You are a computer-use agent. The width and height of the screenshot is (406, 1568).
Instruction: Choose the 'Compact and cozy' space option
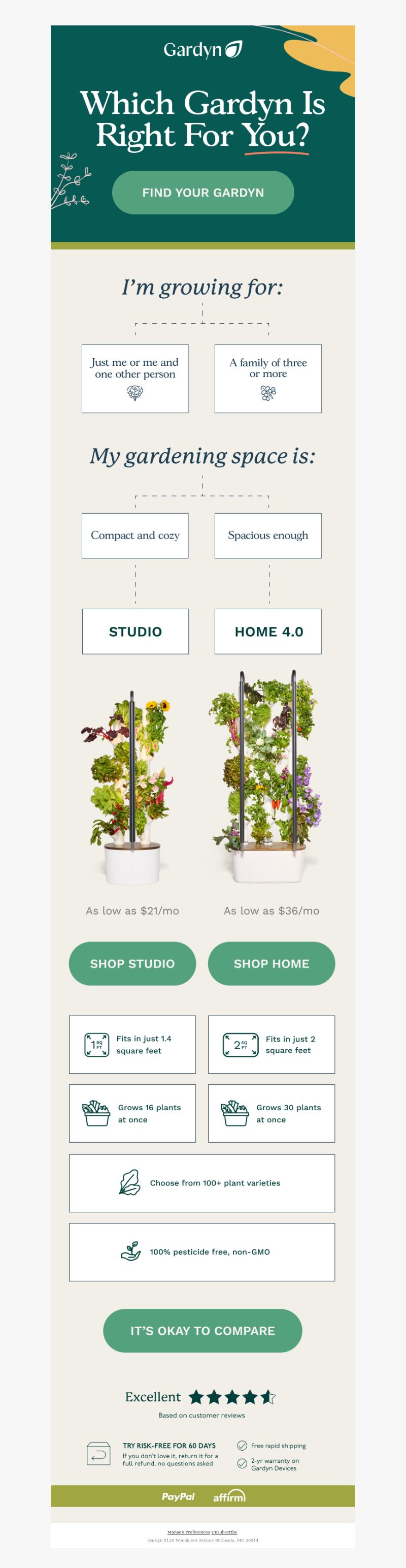pyautogui.click(x=135, y=536)
